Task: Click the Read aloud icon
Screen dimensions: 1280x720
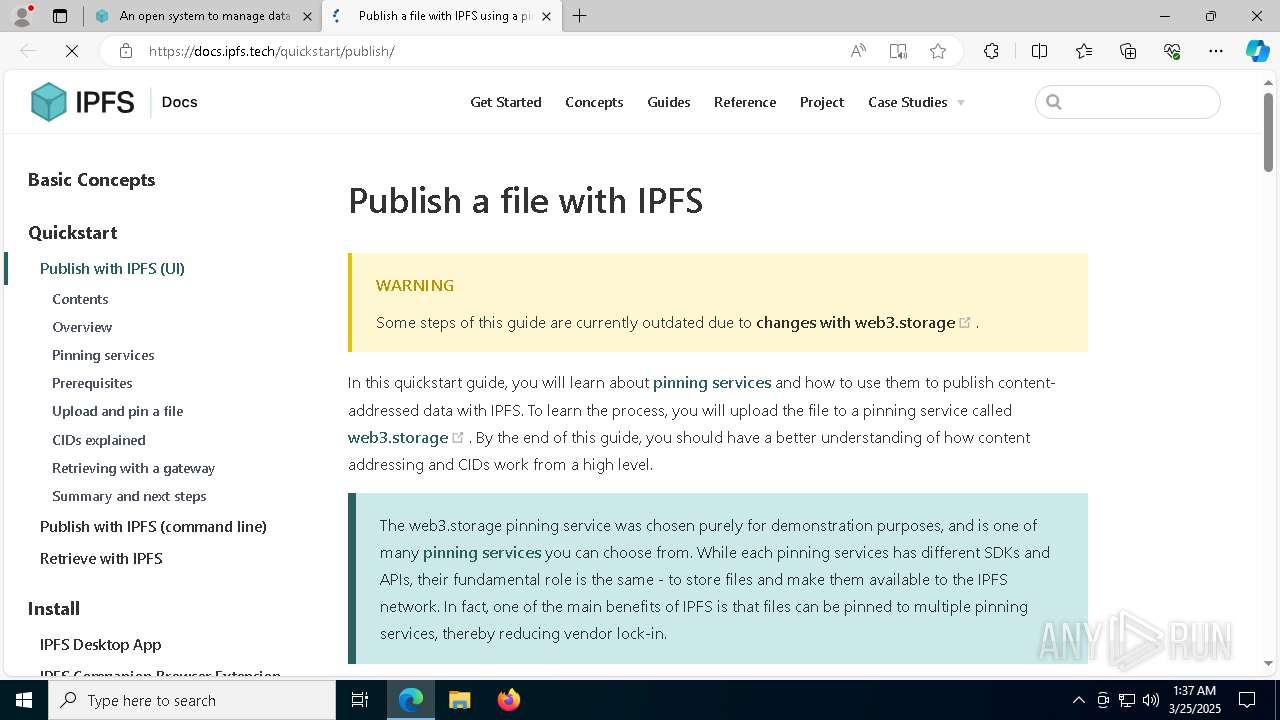Action: [x=858, y=51]
